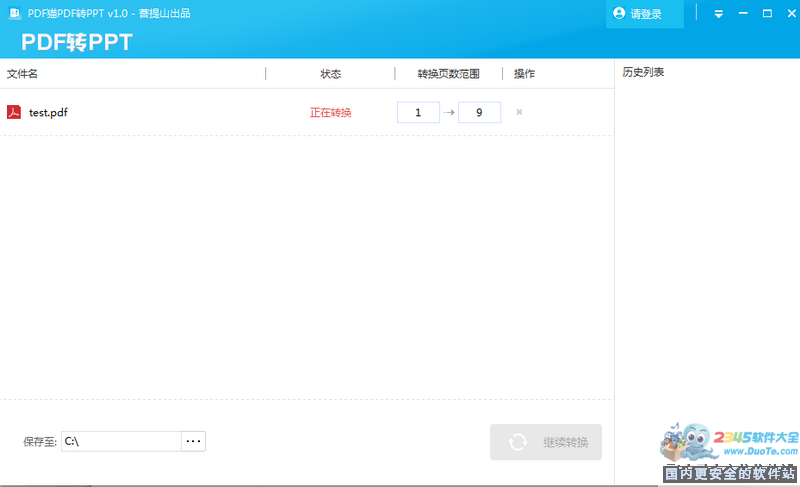Image resolution: width=800 pixels, height=487 pixels.
Task: Click the 状态 column header
Action: tap(331, 74)
